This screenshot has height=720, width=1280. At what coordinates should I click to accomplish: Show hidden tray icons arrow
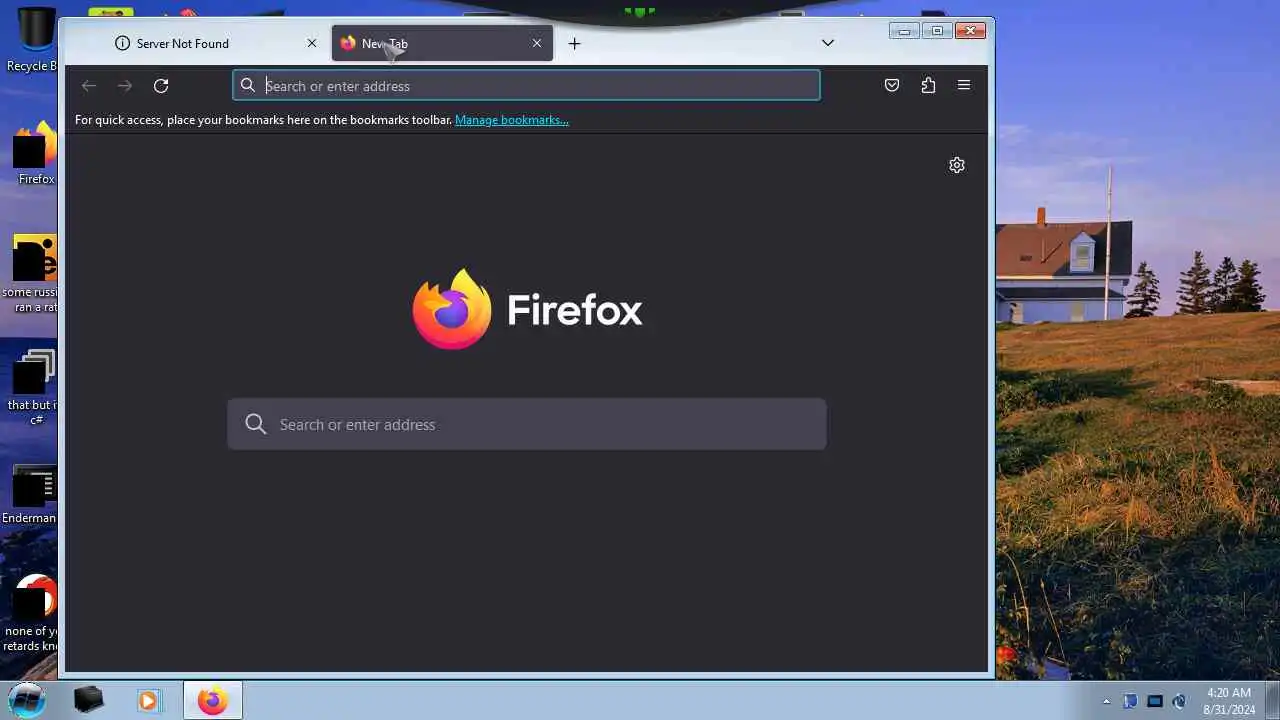(1106, 701)
